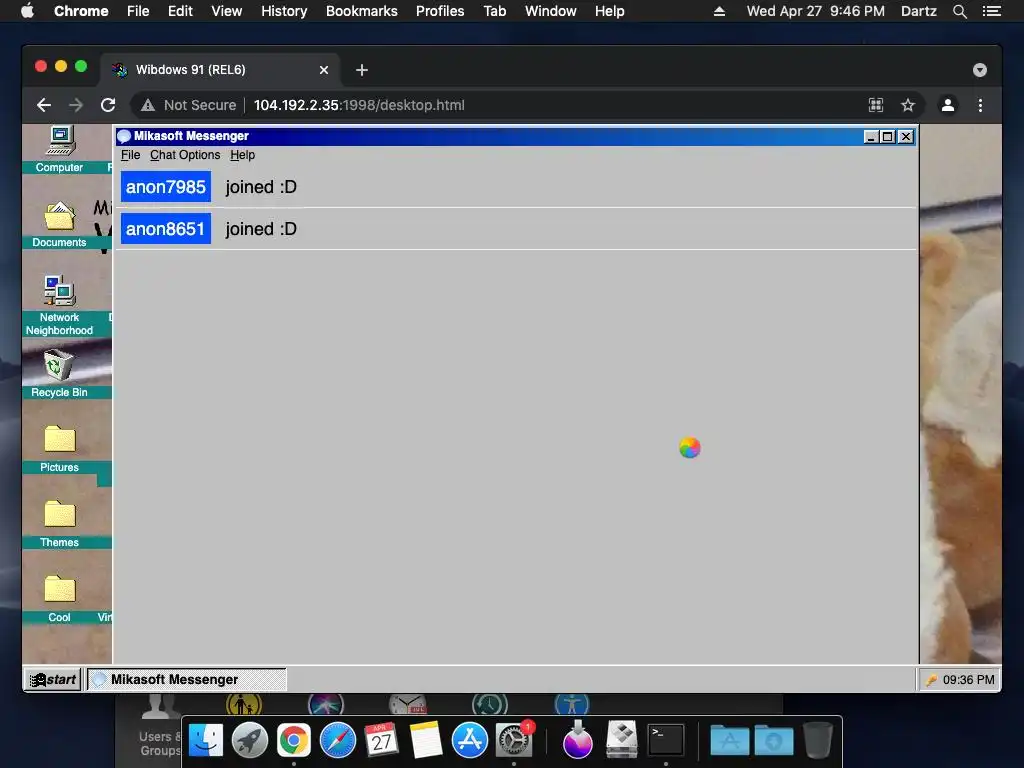Maximize the Mikasoft Messenger window
The height and width of the screenshot is (768, 1024).
[888, 136]
